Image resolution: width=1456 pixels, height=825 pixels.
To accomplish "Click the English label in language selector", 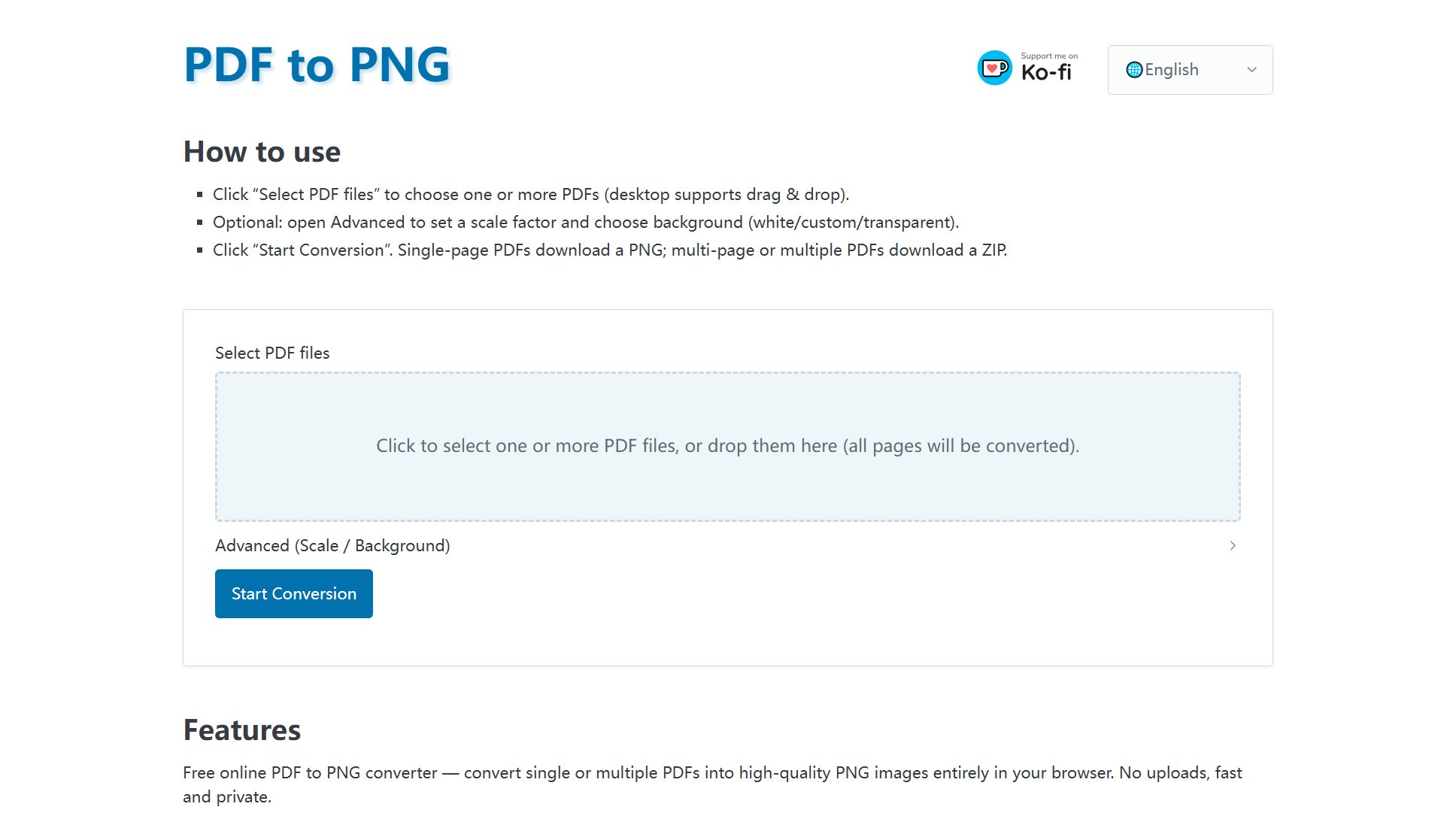I will (x=1172, y=70).
